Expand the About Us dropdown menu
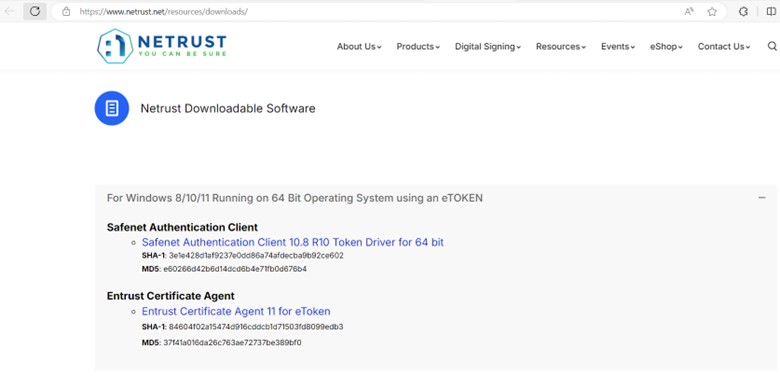The width and height of the screenshot is (780, 377). pyautogui.click(x=359, y=47)
